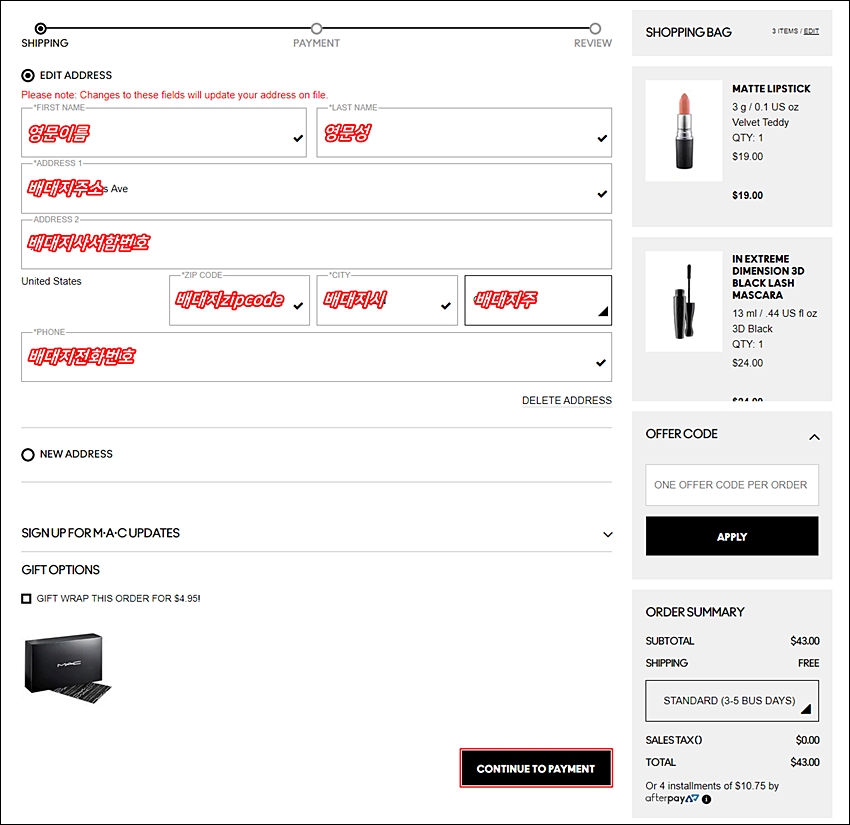Click the Last Name input field
The width and height of the screenshot is (850, 825).
[464, 133]
